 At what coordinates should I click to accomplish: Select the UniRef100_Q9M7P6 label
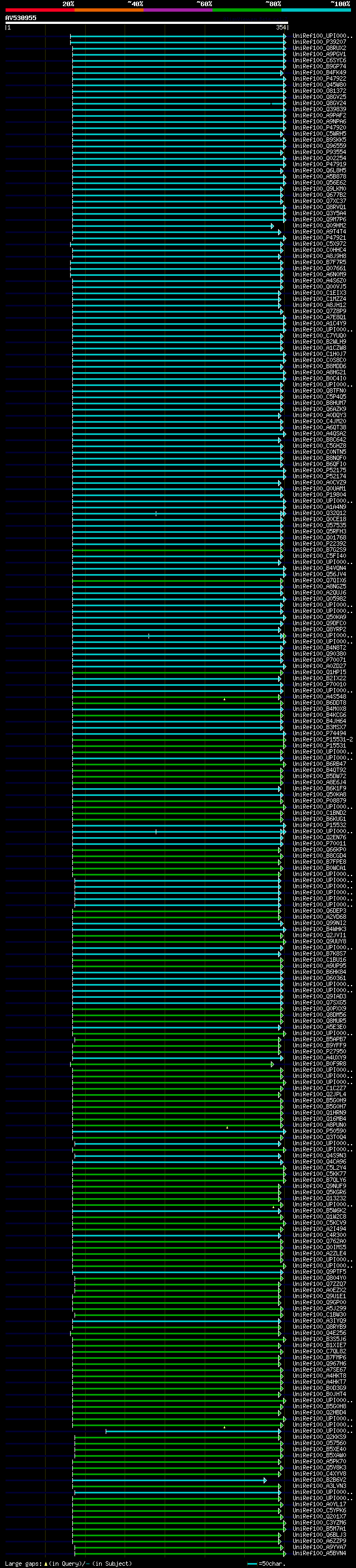[x=319, y=220]
